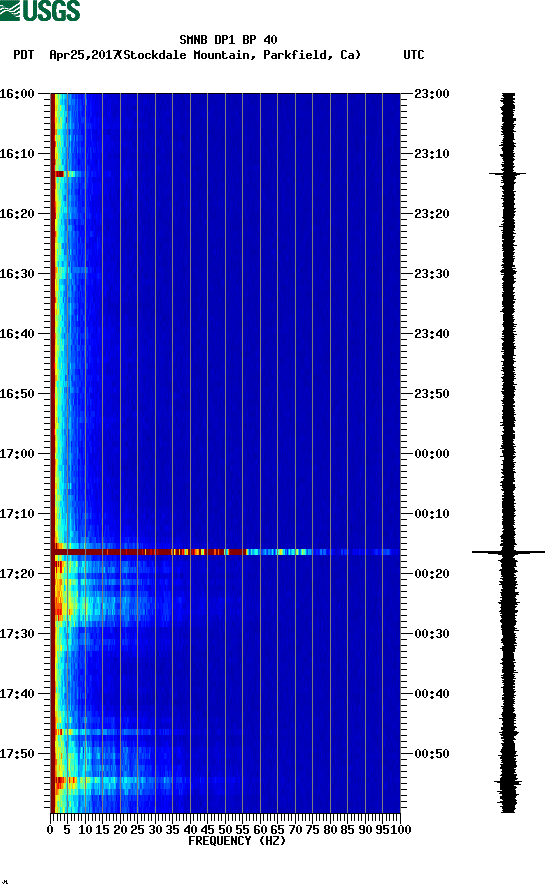The image size is (552, 893).
Task: Click the 16:00 PDT time label
Action: [17, 94]
